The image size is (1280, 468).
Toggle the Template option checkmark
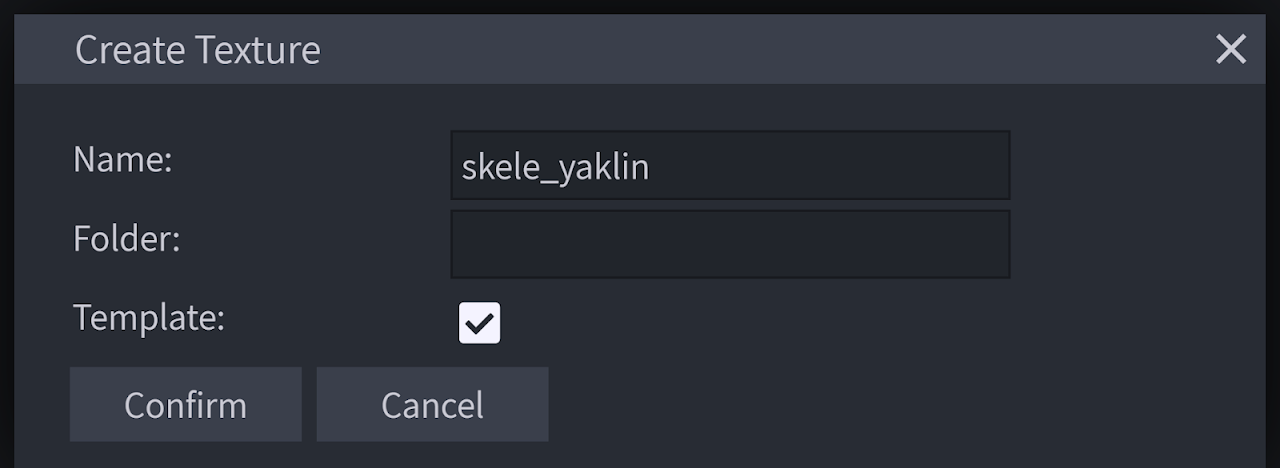tap(479, 323)
